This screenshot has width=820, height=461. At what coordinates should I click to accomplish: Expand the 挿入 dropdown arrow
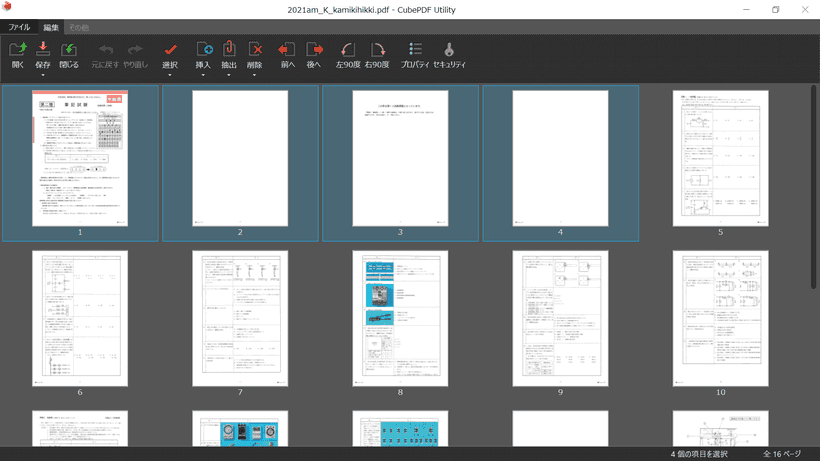point(203,75)
